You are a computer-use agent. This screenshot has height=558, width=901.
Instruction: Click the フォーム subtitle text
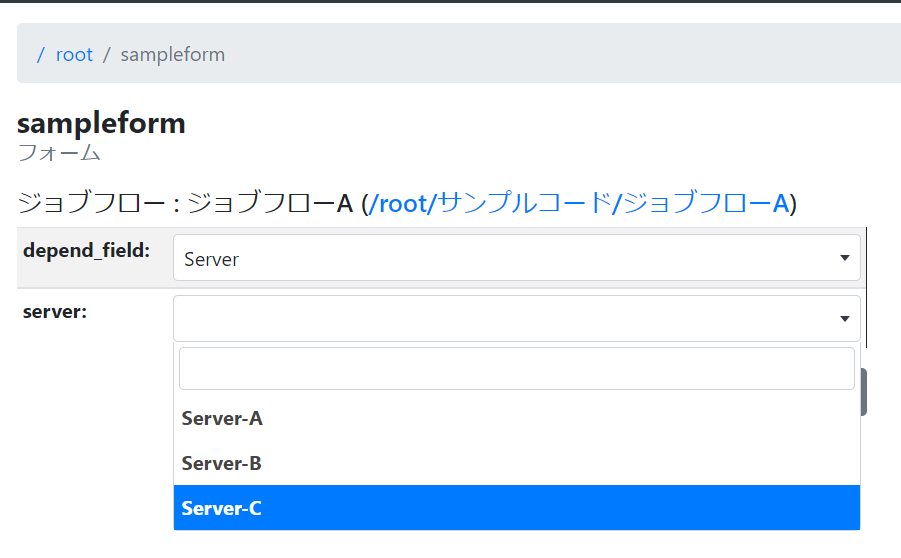click(x=59, y=153)
